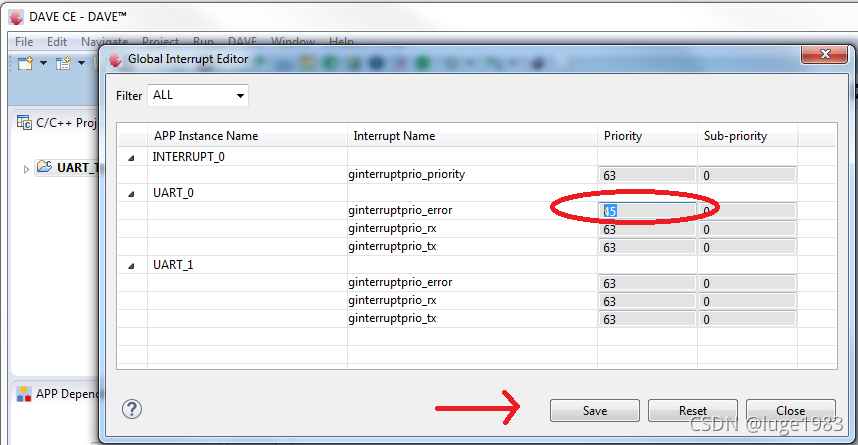The width and height of the screenshot is (858, 445).
Task: Click the APP Instance Name column header
Action: click(x=247, y=136)
